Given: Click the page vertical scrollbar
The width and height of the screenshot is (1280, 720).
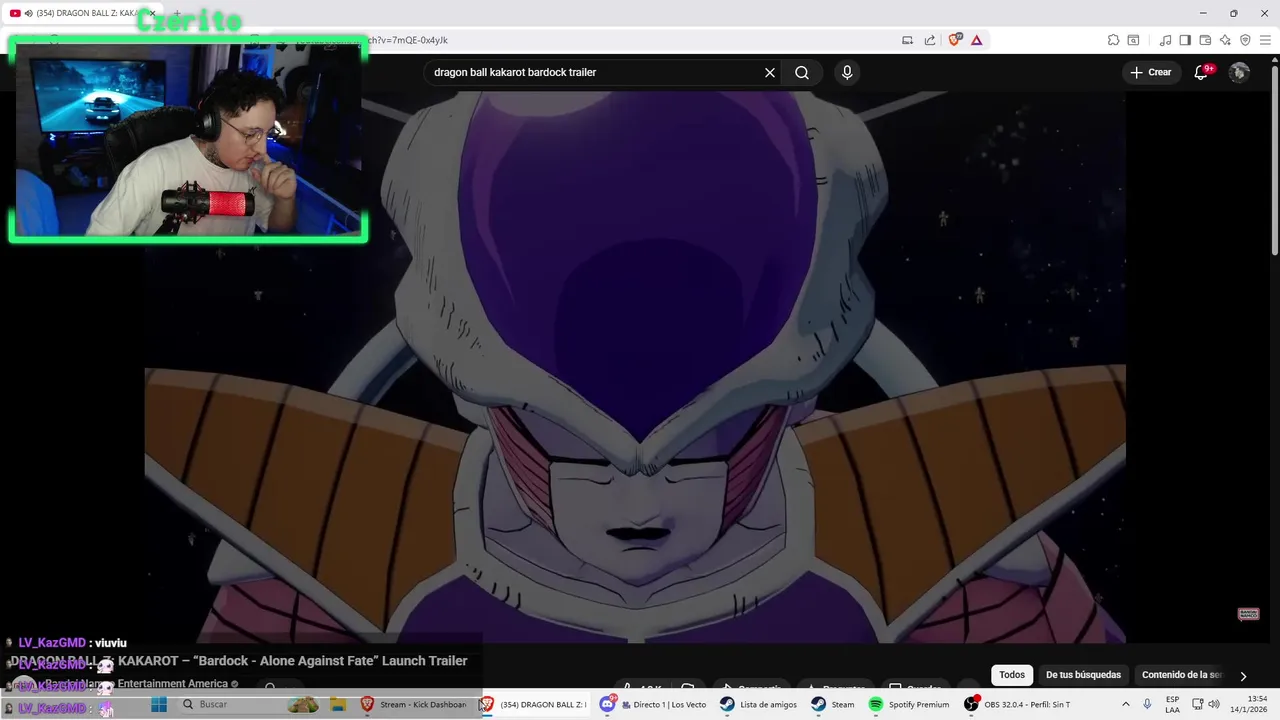Looking at the screenshot, I should click(x=1275, y=160).
